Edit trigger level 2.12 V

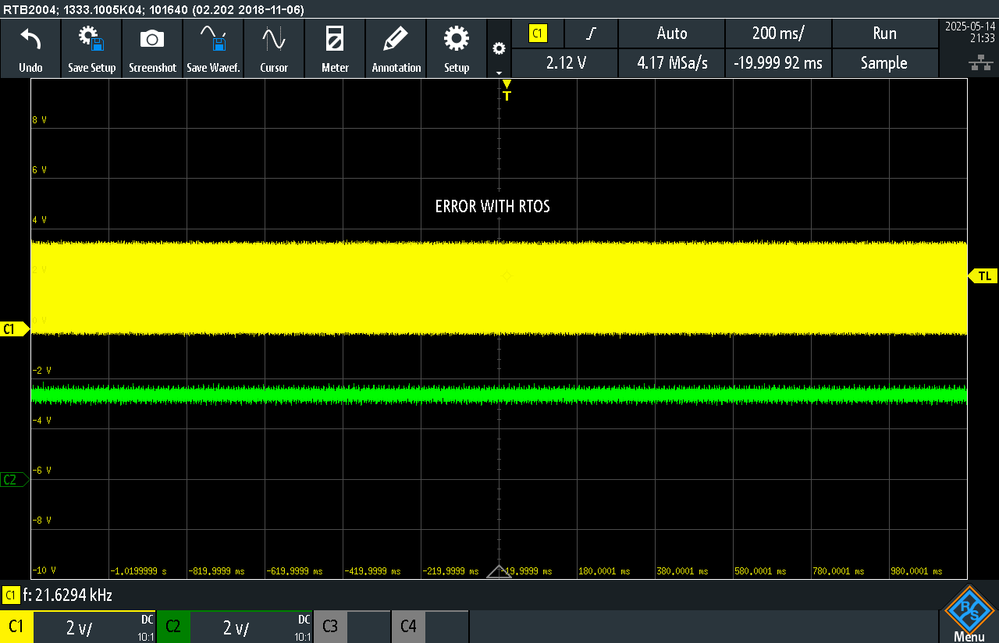(x=566, y=63)
